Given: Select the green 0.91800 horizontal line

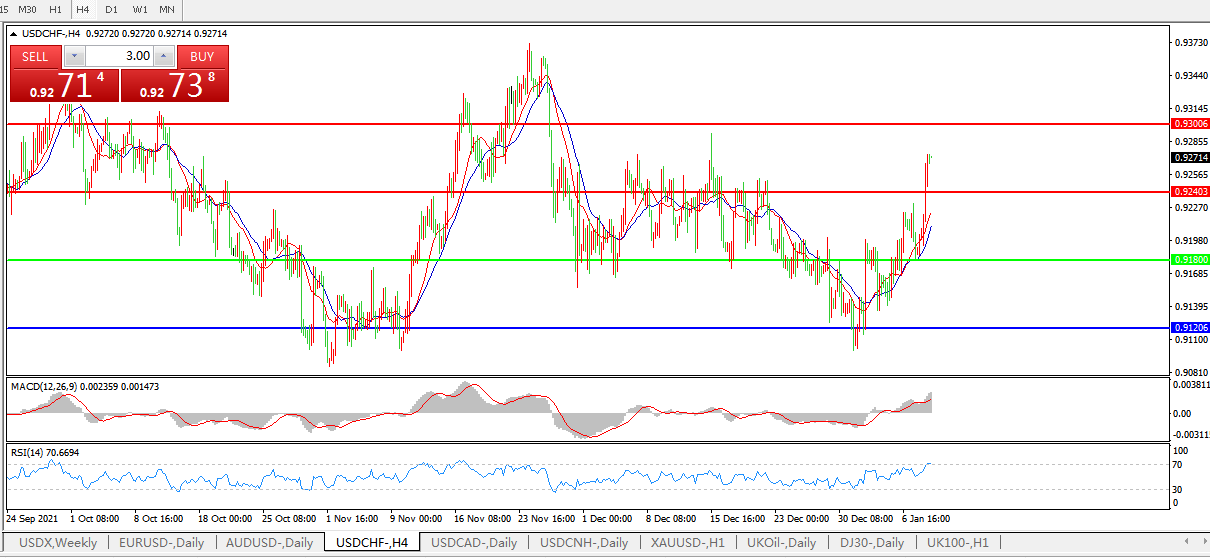Looking at the screenshot, I should (x=600, y=260).
